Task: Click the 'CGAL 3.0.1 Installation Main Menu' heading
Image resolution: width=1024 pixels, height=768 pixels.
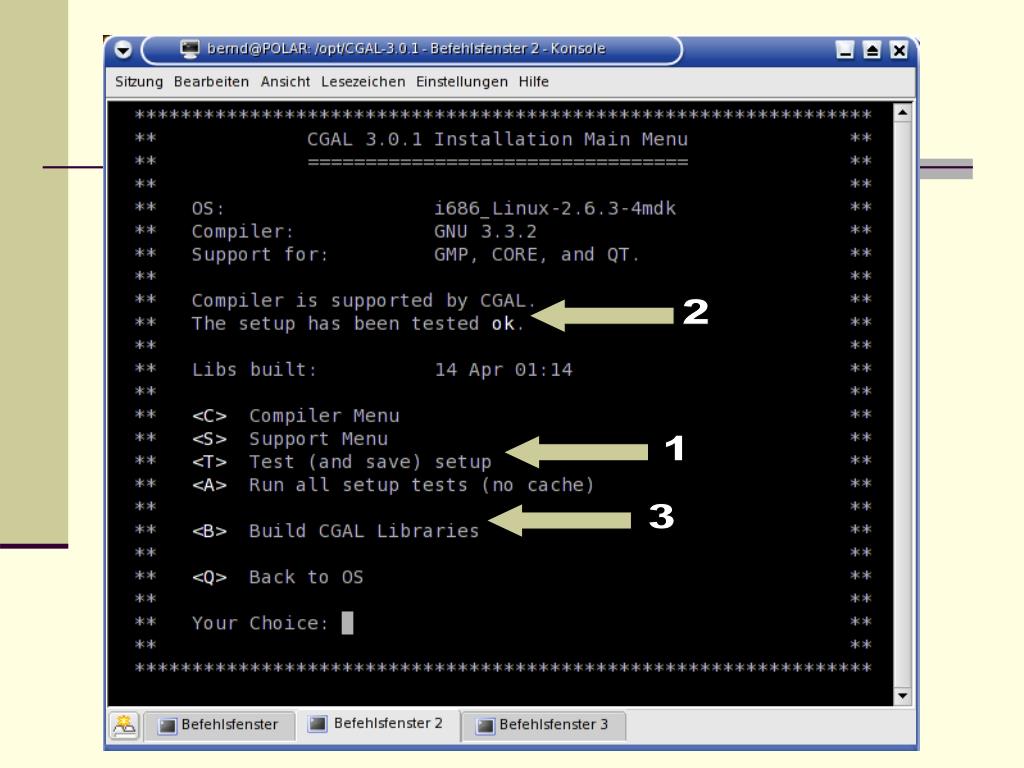Action: coord(498,139)
